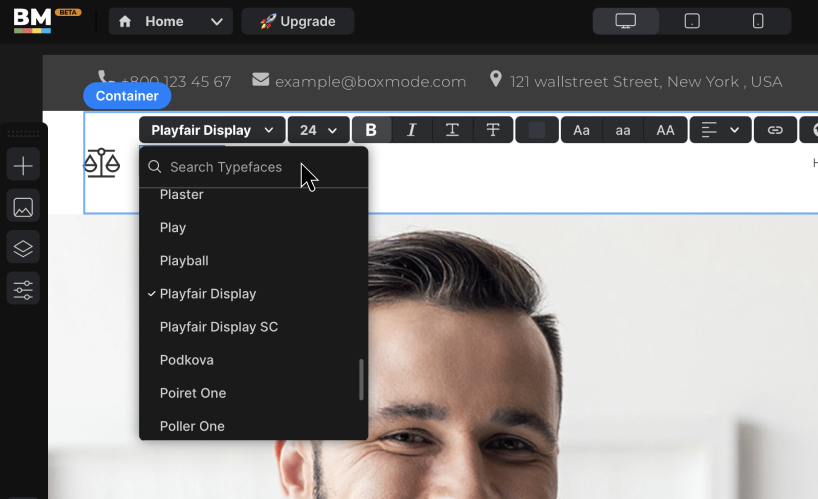Open the media image panel icon
Viewport: 818px width, 499px height.
click(23, 207)
